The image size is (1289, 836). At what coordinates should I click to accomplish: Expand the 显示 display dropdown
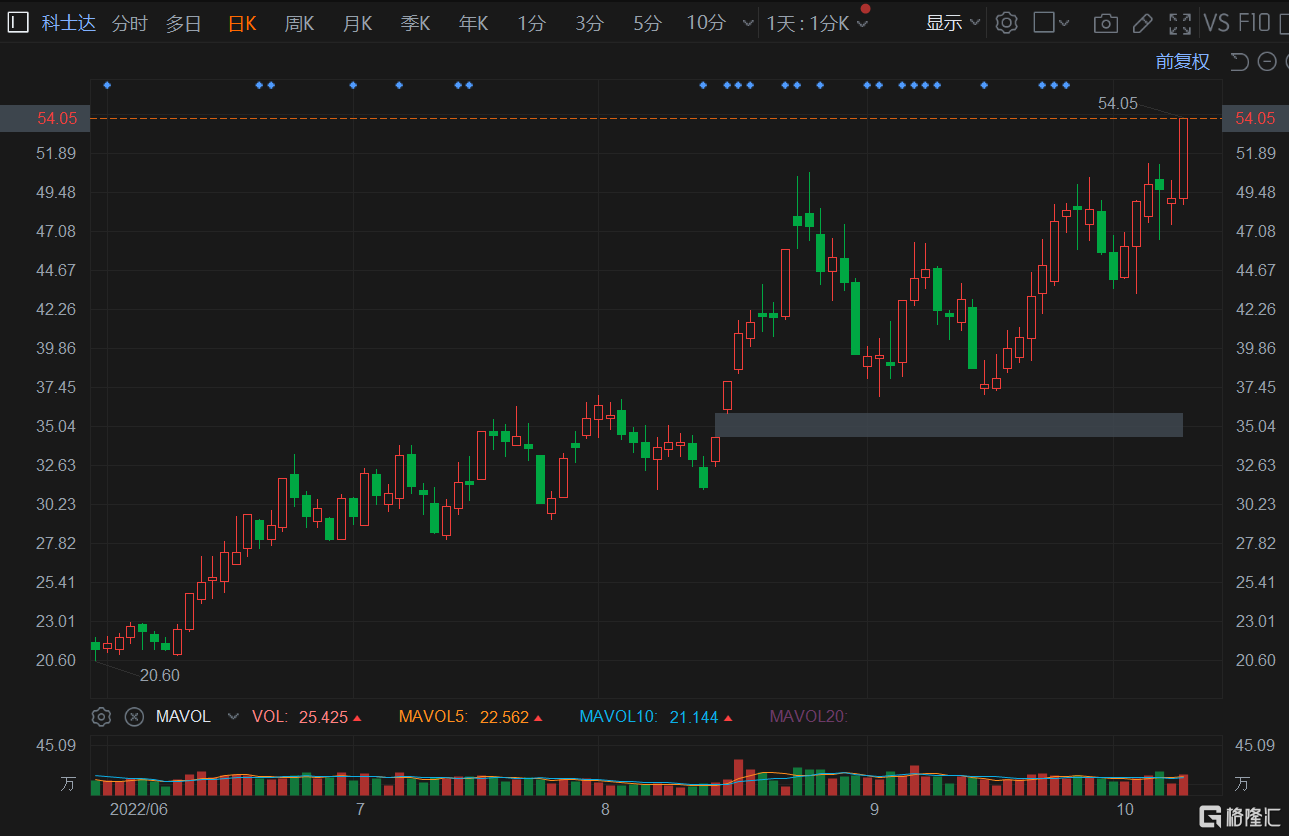pyautogui.click(x=952, y=23)
